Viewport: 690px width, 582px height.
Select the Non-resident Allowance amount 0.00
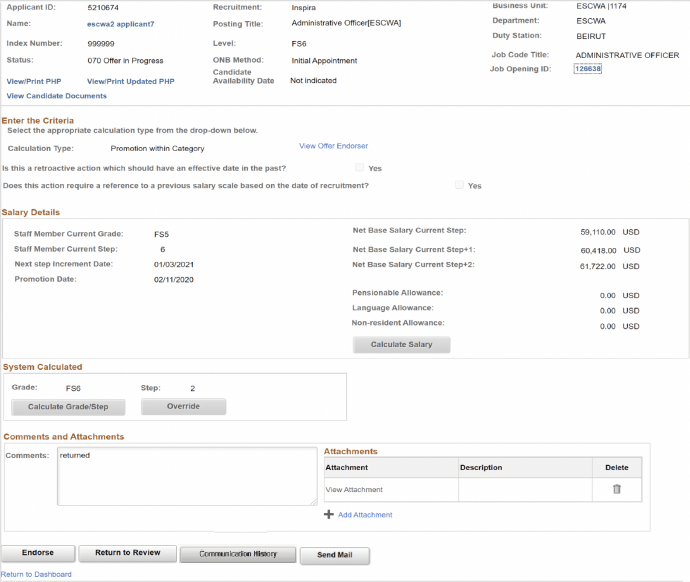click(x=607, y=326)
